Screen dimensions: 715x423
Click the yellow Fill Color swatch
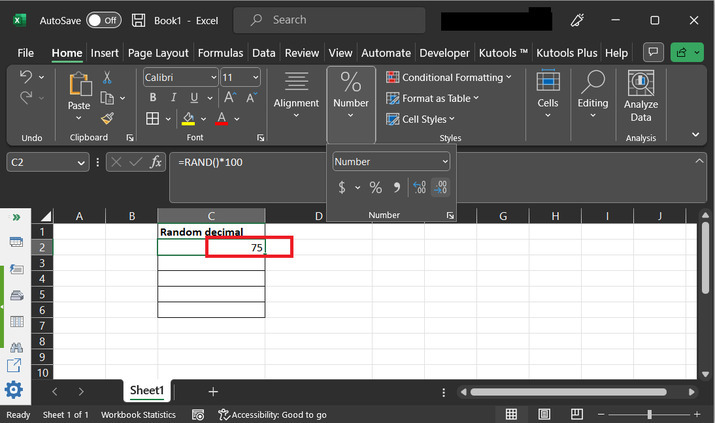(x=188, y=118)
